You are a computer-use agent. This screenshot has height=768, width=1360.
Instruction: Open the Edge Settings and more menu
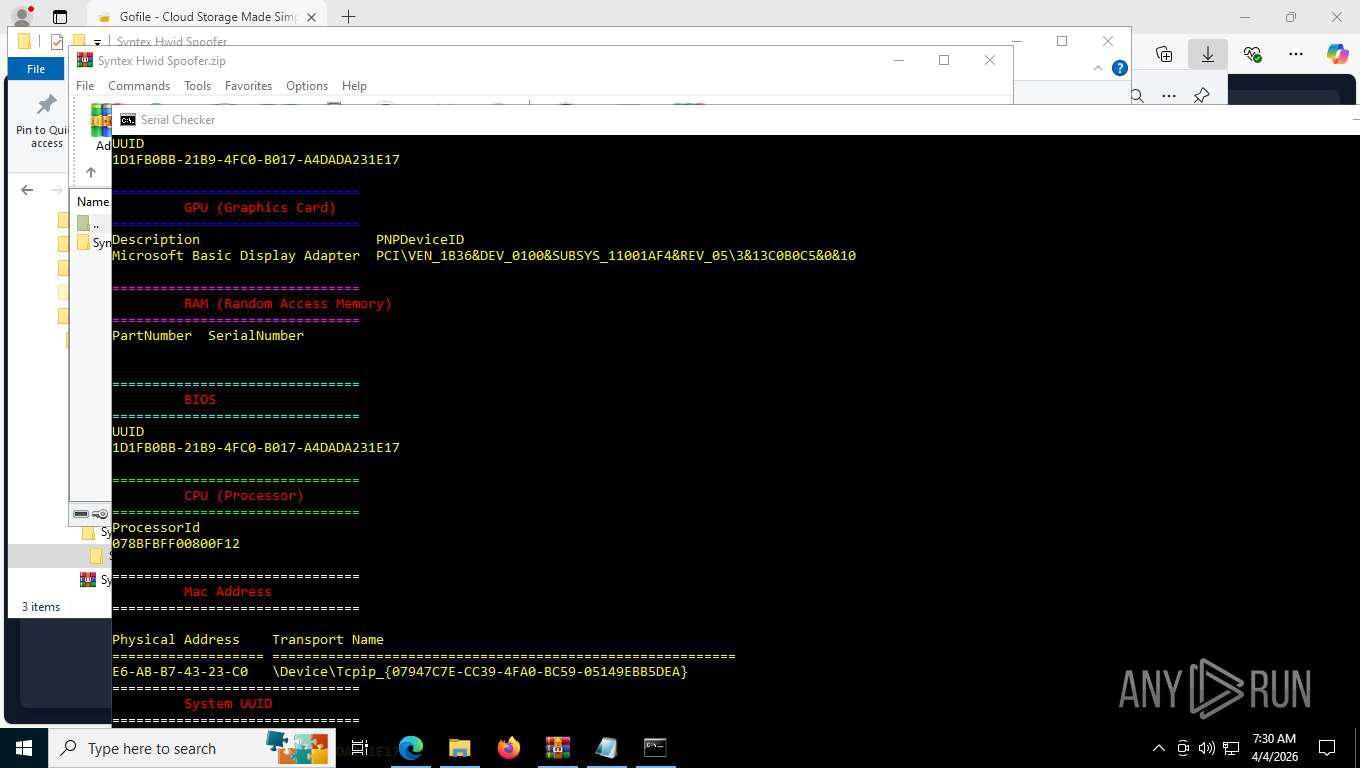[x=1296, y=54]
